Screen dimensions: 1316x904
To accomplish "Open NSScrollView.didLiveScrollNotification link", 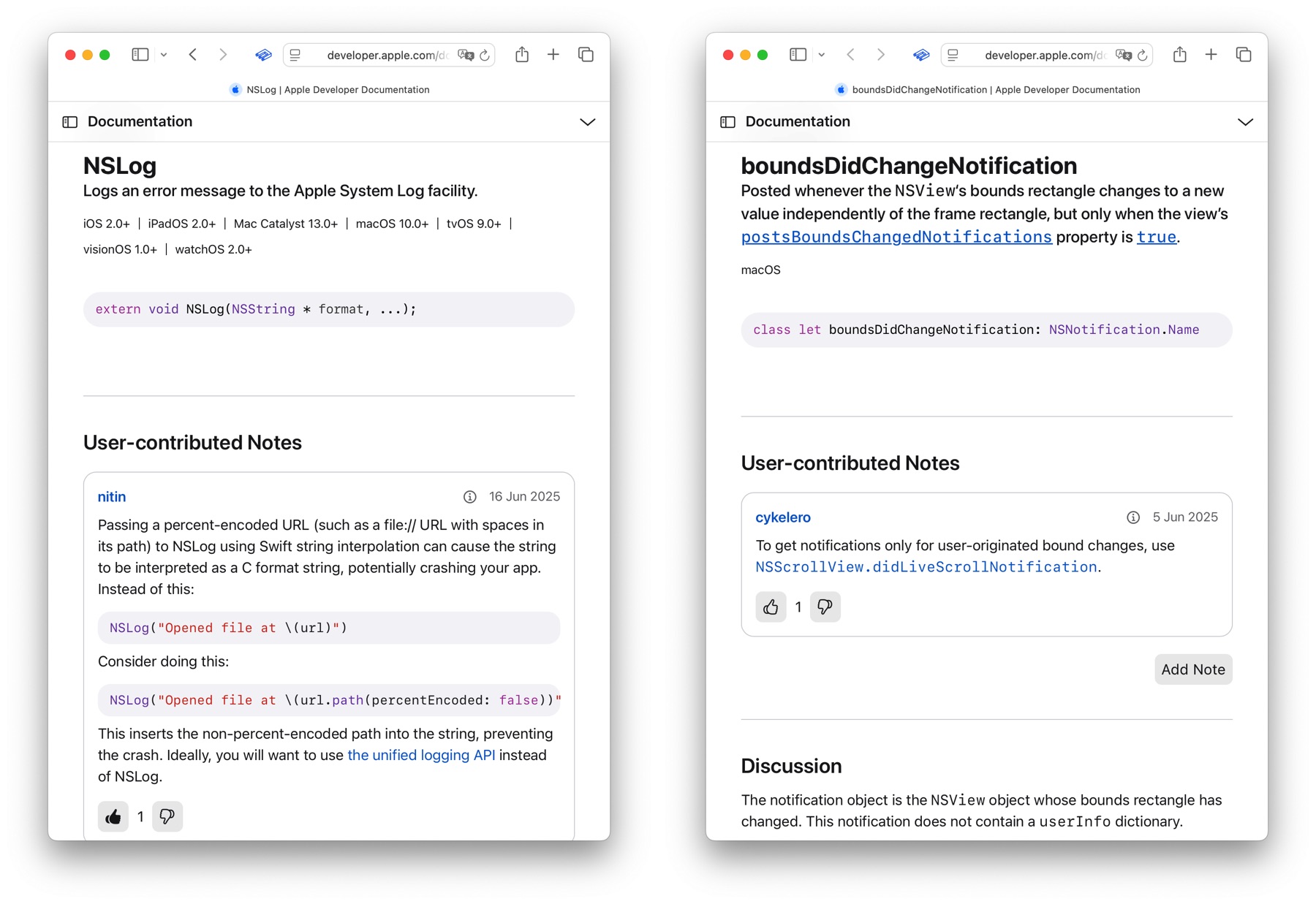I will tap(926, 567).
